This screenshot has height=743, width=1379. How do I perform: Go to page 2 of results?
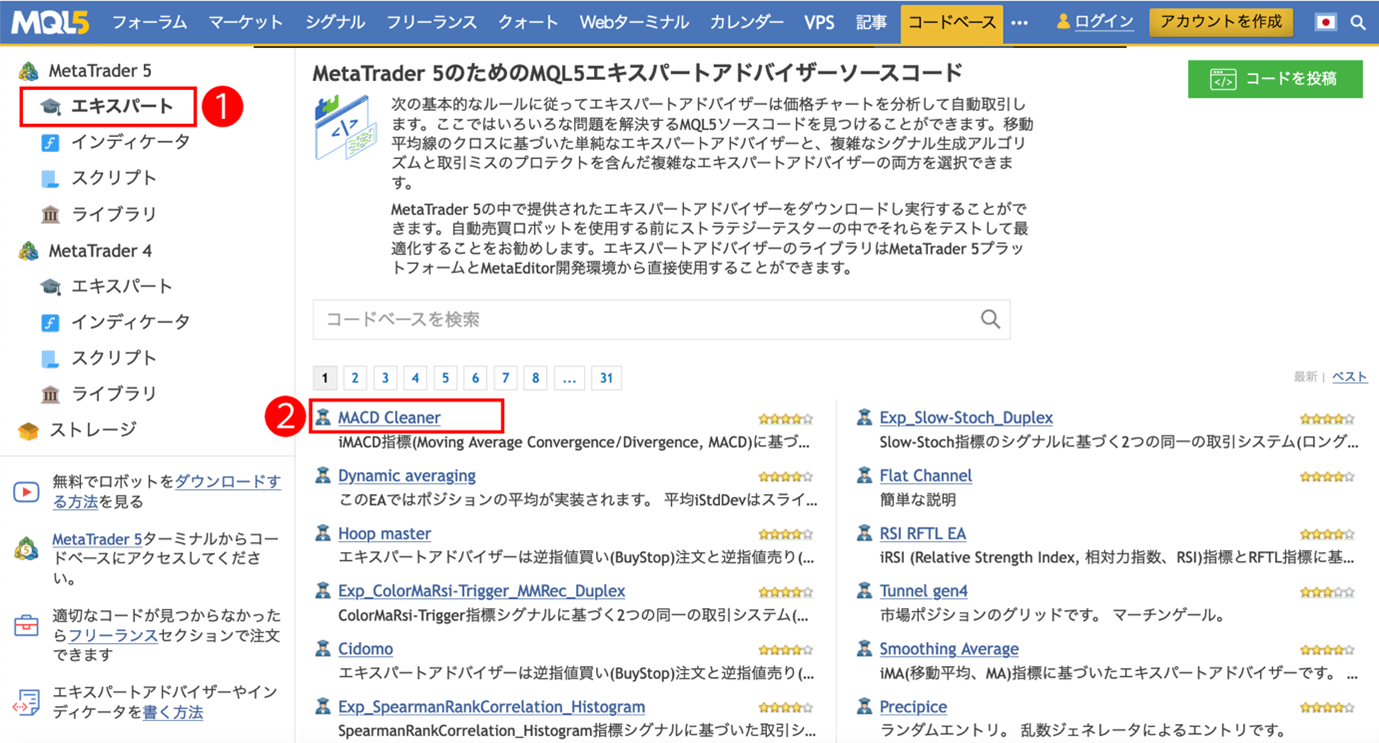(355, 378)
